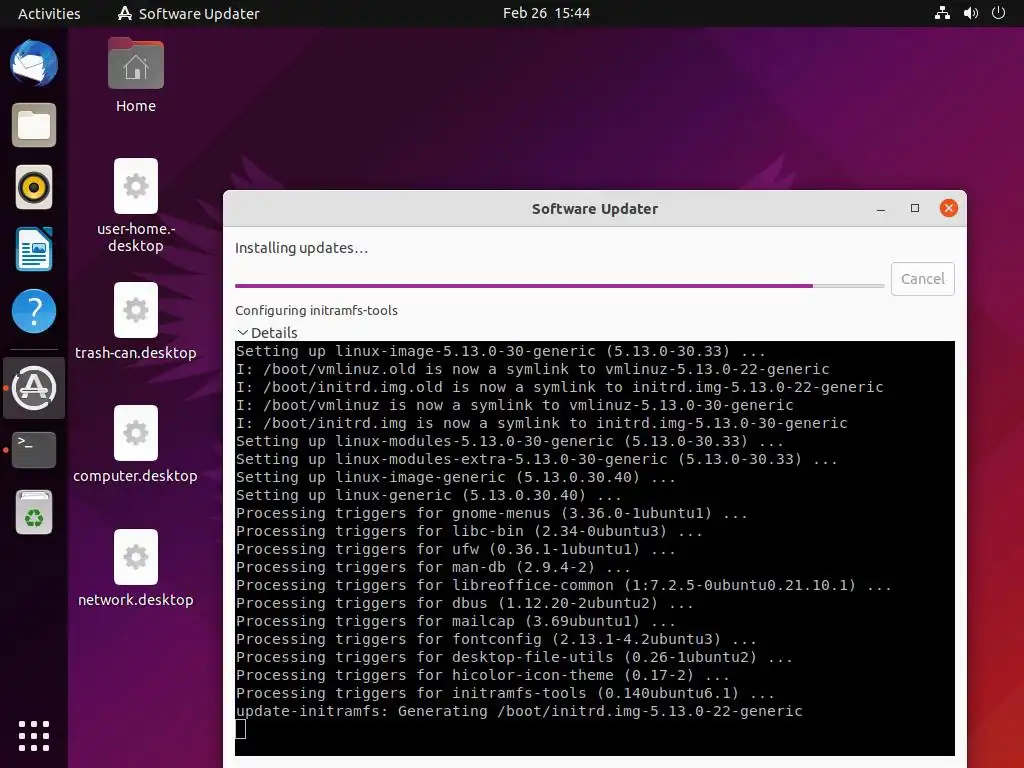The image size is (1024, 768).
Task: Select user-home.desktop file icon
Action: click(x=136, y=206)
